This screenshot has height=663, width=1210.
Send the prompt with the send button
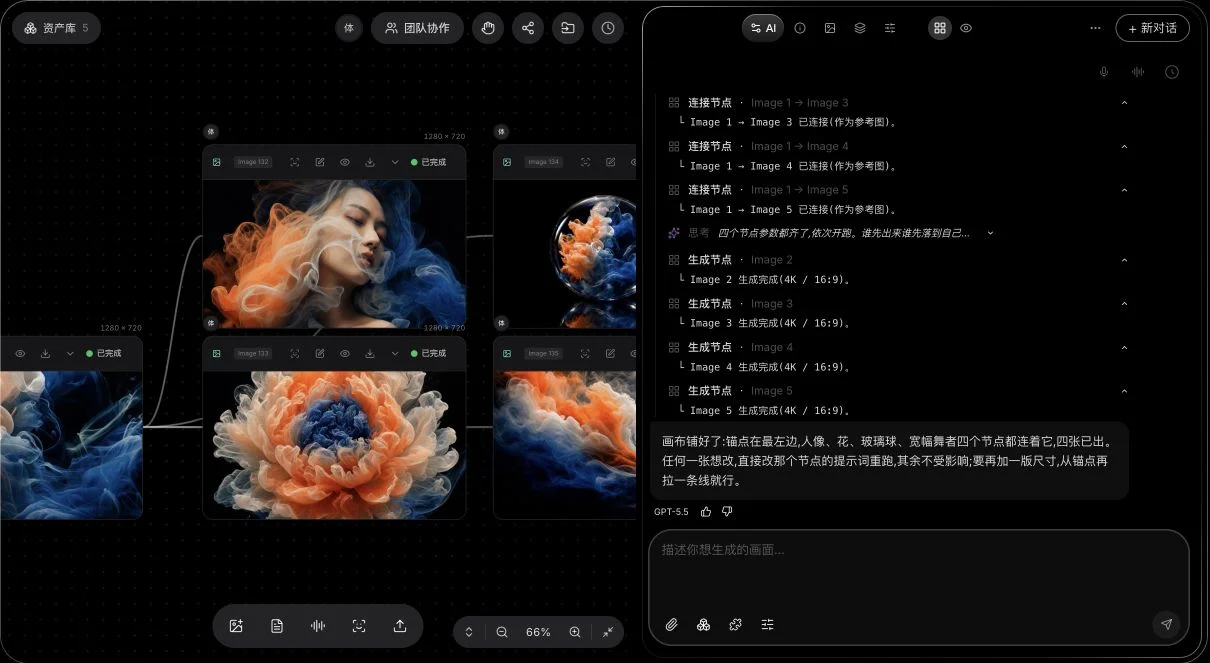click(x=1165, y=624)
